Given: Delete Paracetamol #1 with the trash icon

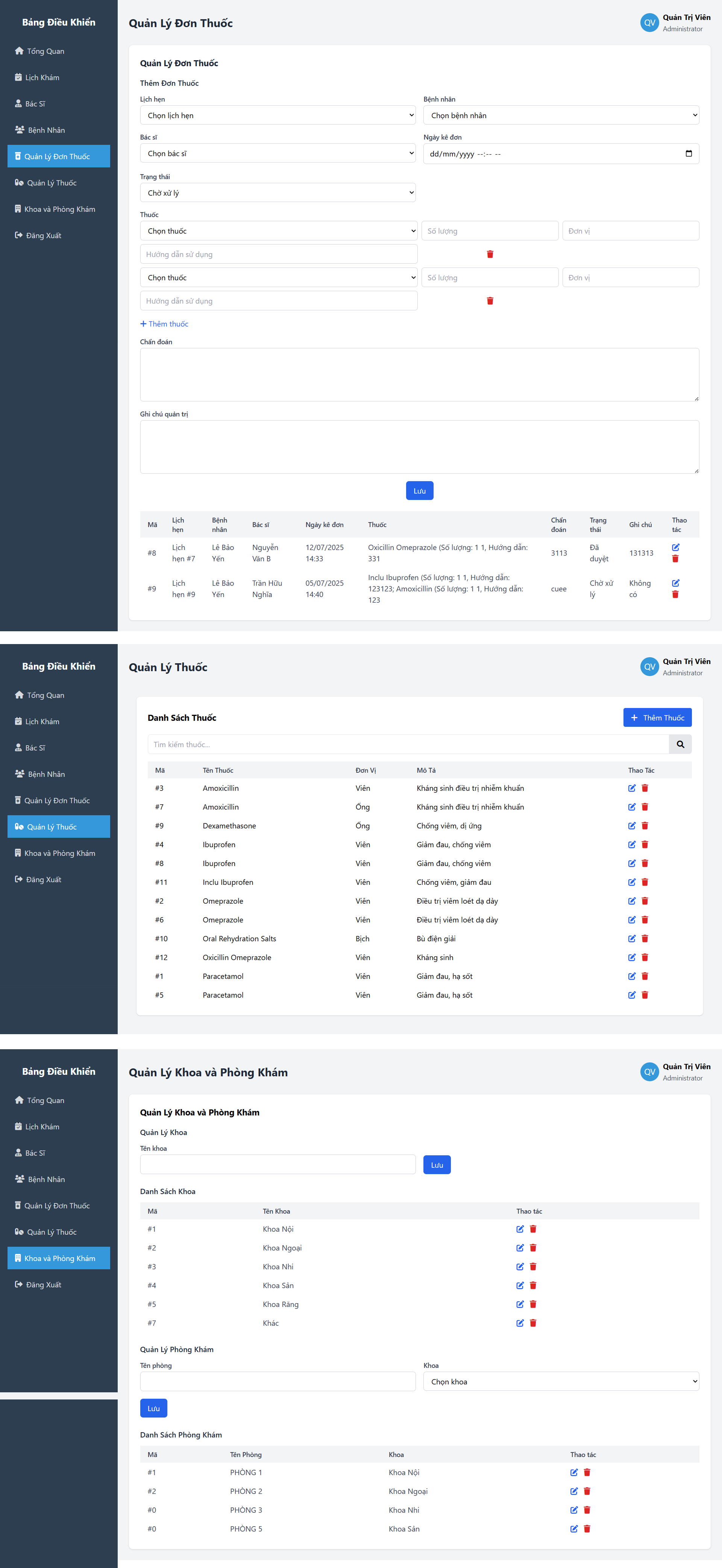Looking at the screenshot, I should [644, 976].
